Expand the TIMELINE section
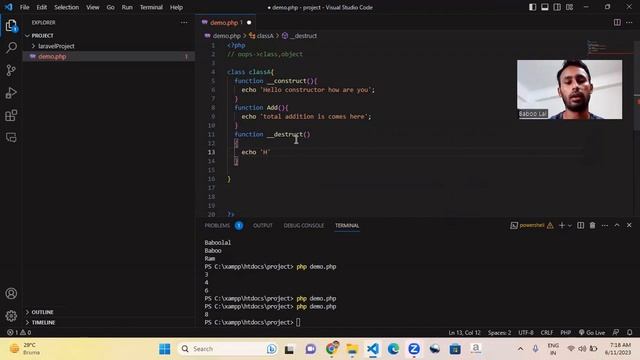Viewport: 640px width, 360px height. tap(109, 322)
